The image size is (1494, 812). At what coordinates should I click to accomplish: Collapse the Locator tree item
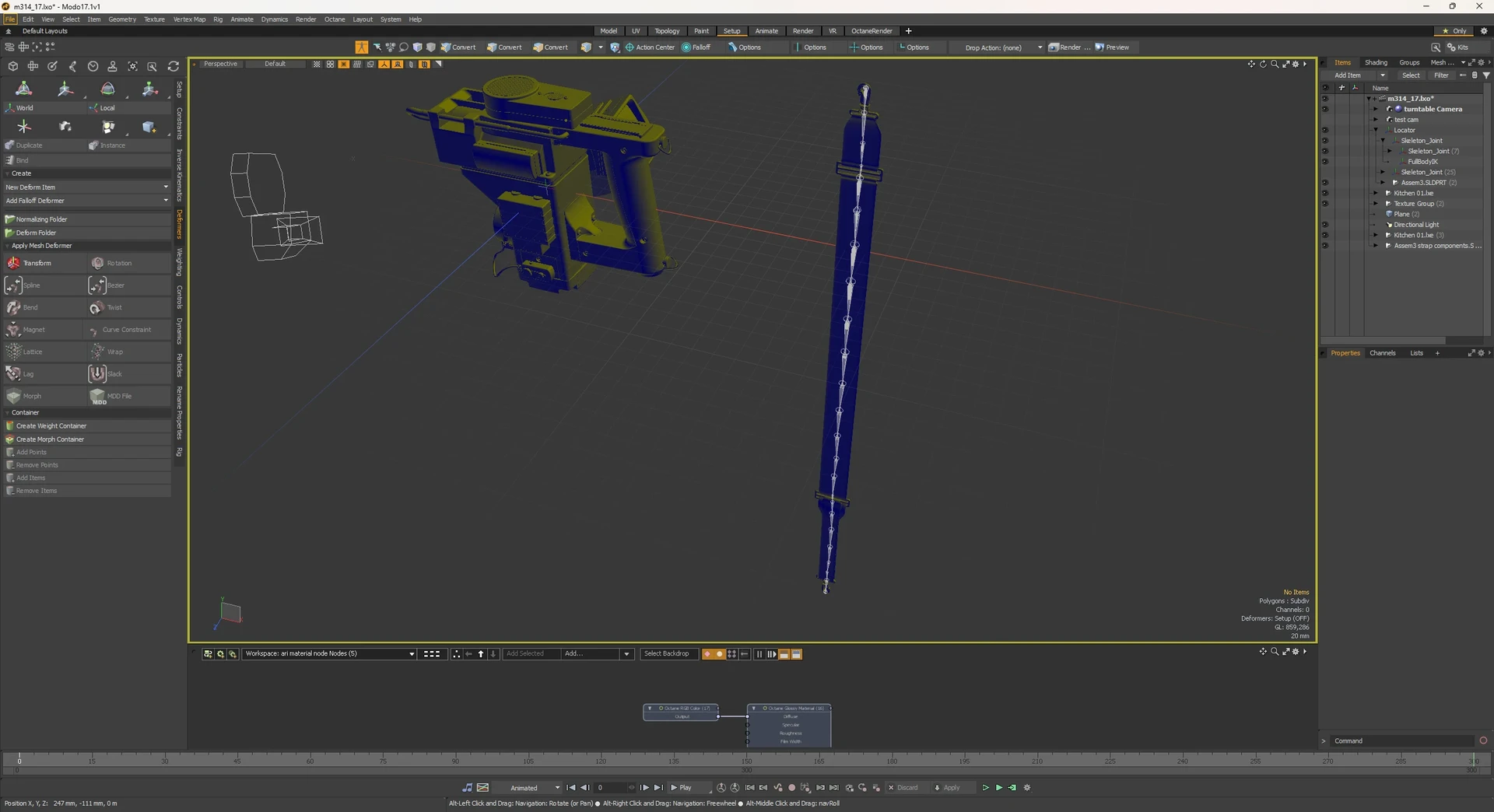[1376, 130]
